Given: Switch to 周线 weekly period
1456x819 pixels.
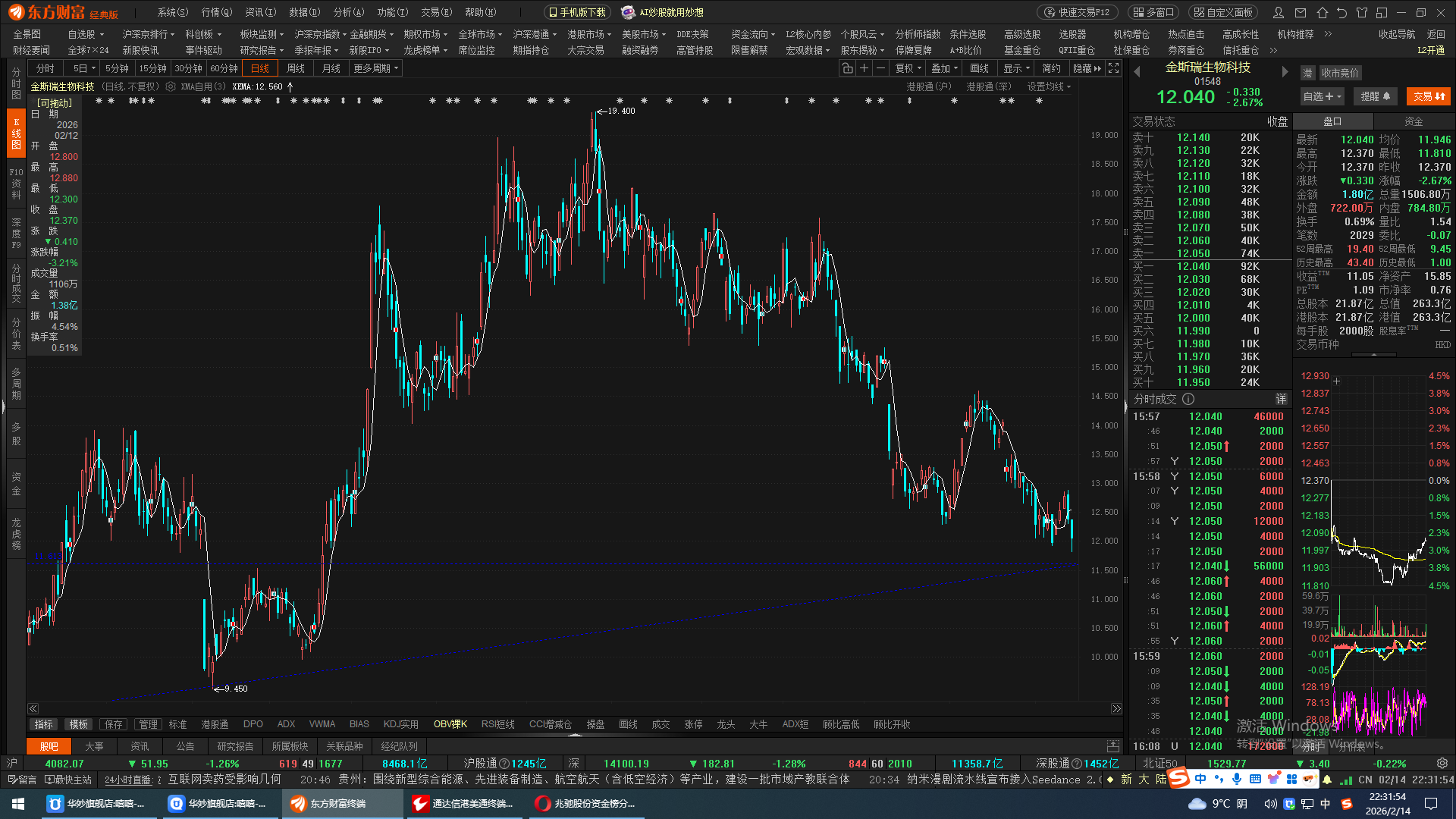Looking at the screenshot, I should [296, 68].
